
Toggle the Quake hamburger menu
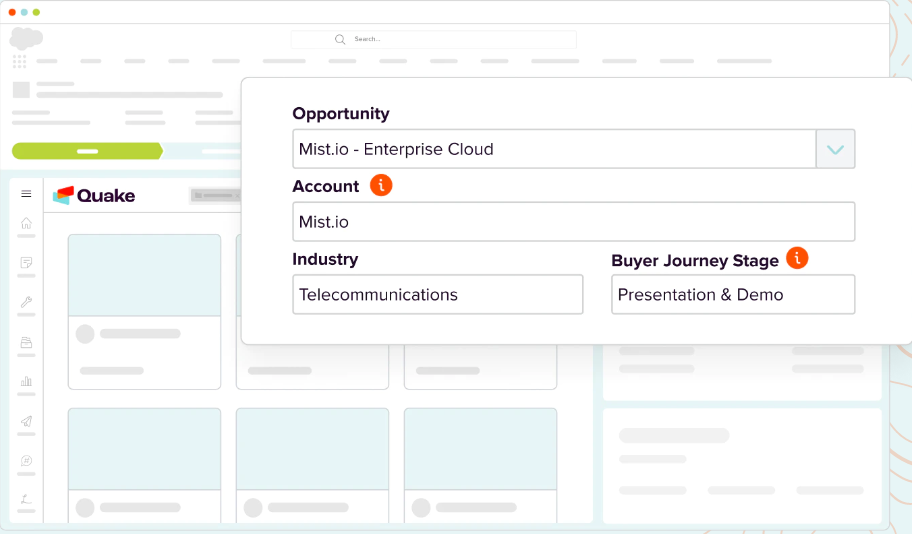(x=26, y=194)
